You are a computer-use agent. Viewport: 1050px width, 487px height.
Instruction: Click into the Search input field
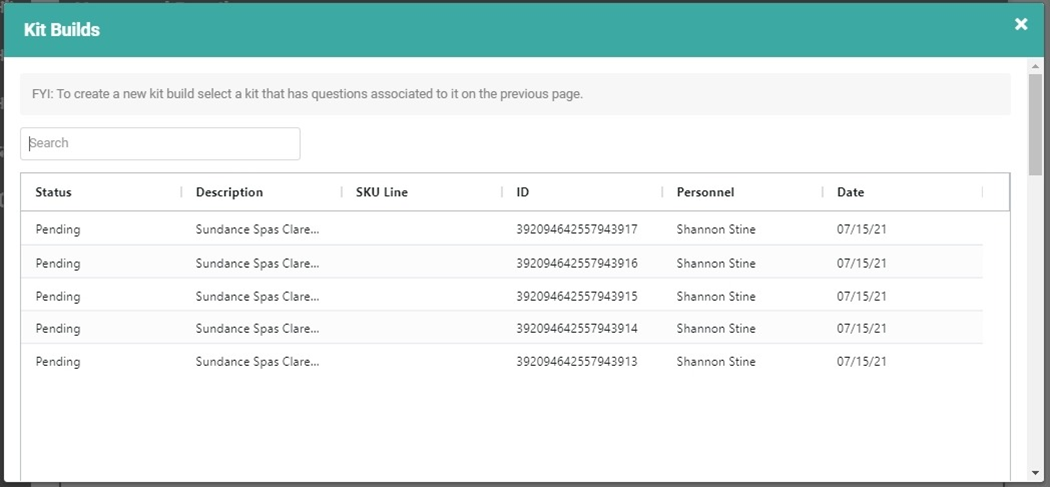coord(160,143)
